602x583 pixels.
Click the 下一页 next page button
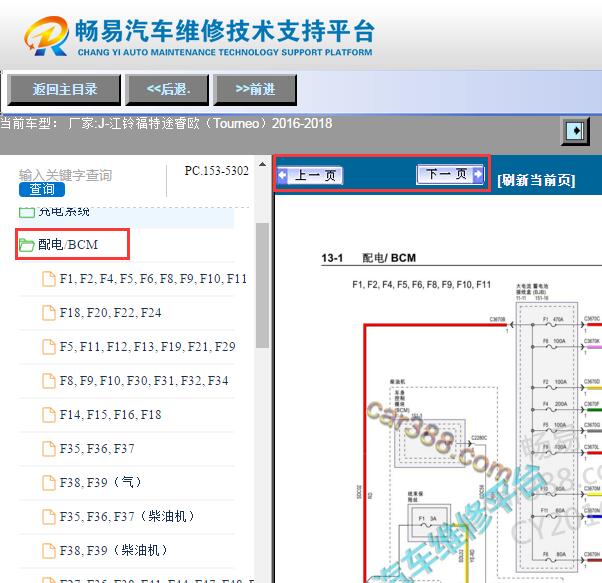(450, 175)
